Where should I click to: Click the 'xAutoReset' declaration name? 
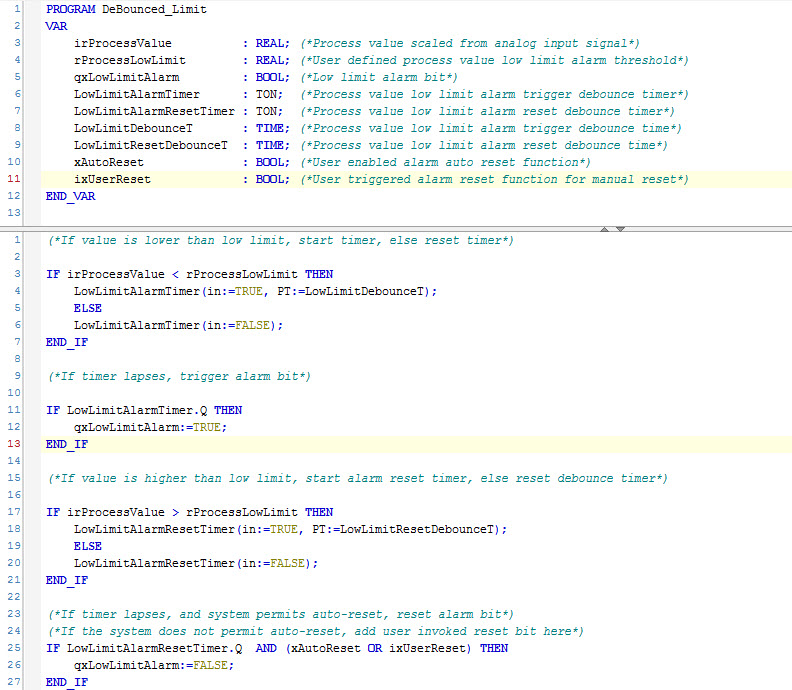coord(109,162)
